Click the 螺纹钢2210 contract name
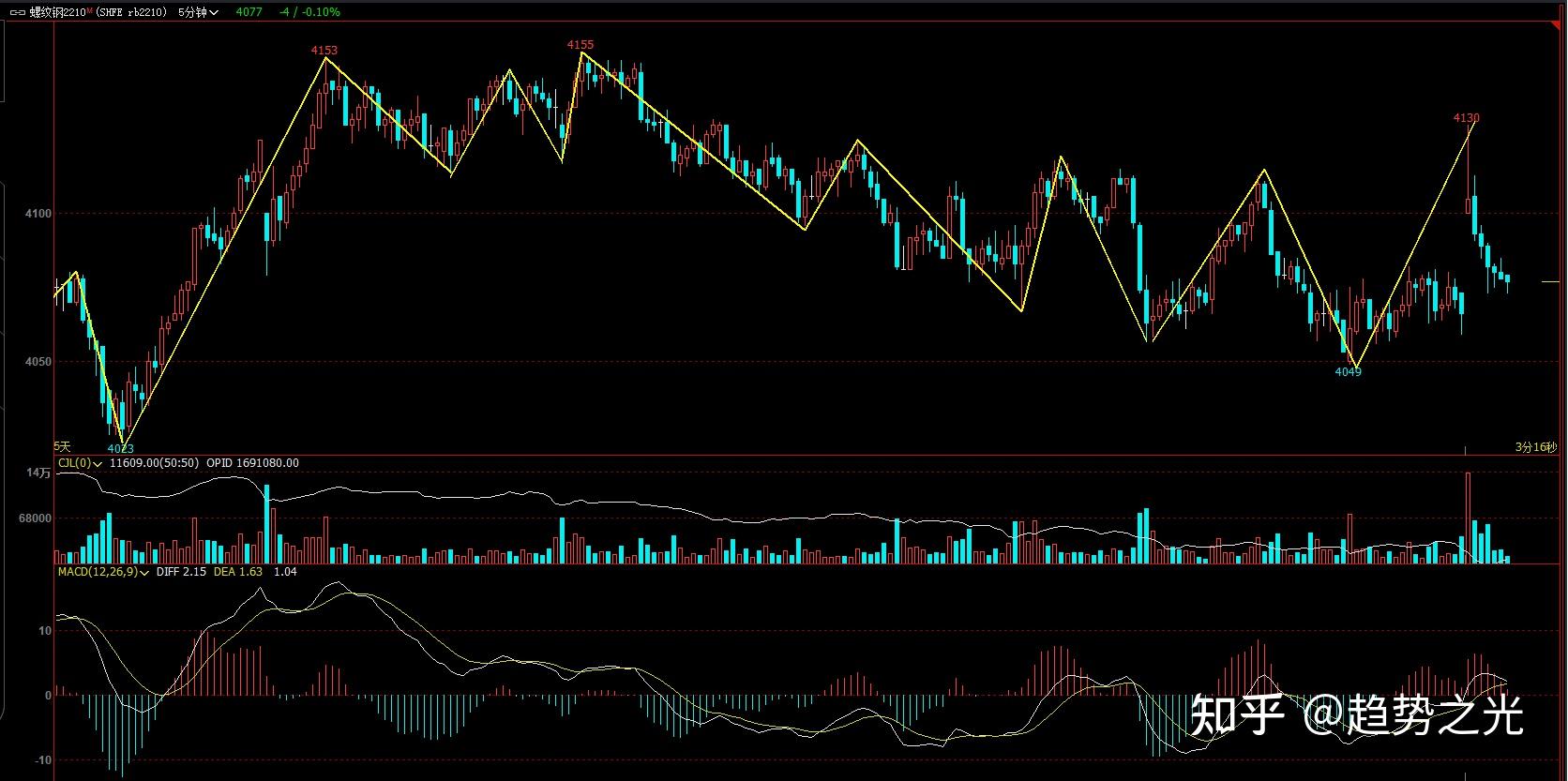Image resolution: width=1568 pixels, height=781 pixels. 57,12
